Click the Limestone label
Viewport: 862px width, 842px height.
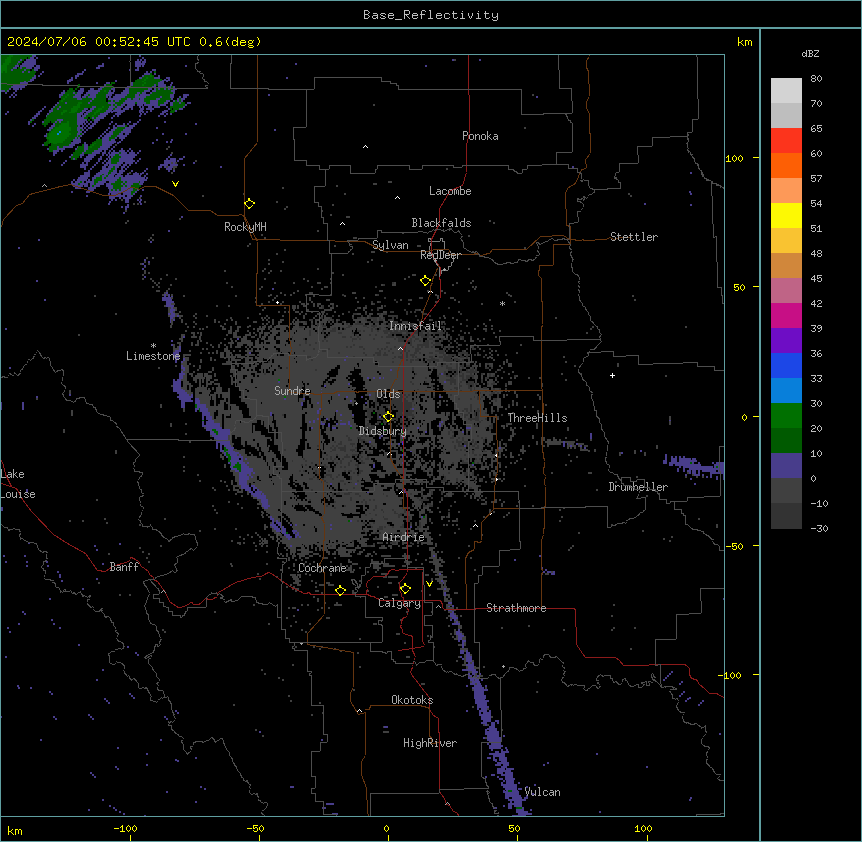click(153, 356)
